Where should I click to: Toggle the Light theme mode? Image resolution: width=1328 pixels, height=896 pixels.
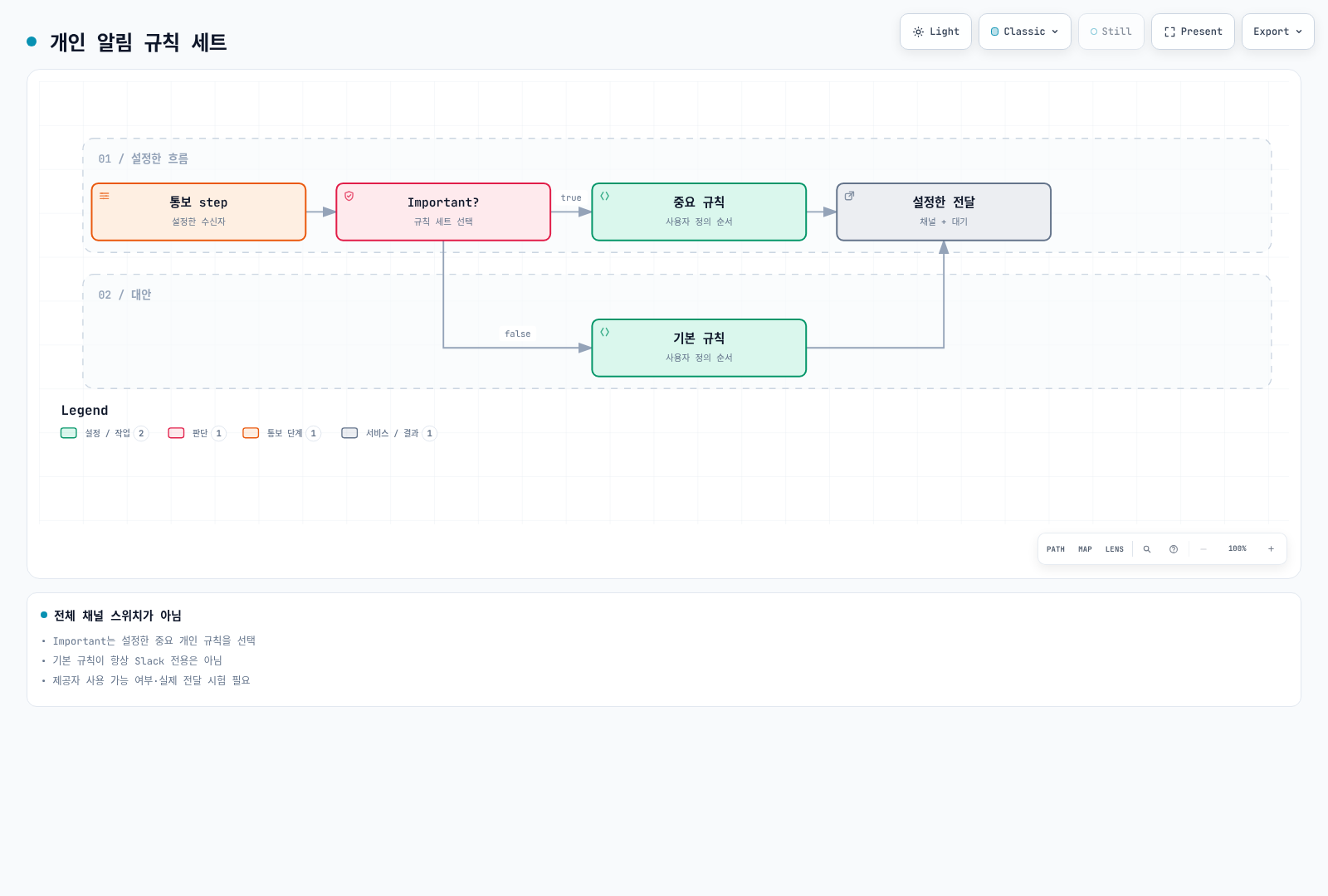coord(935,32)
